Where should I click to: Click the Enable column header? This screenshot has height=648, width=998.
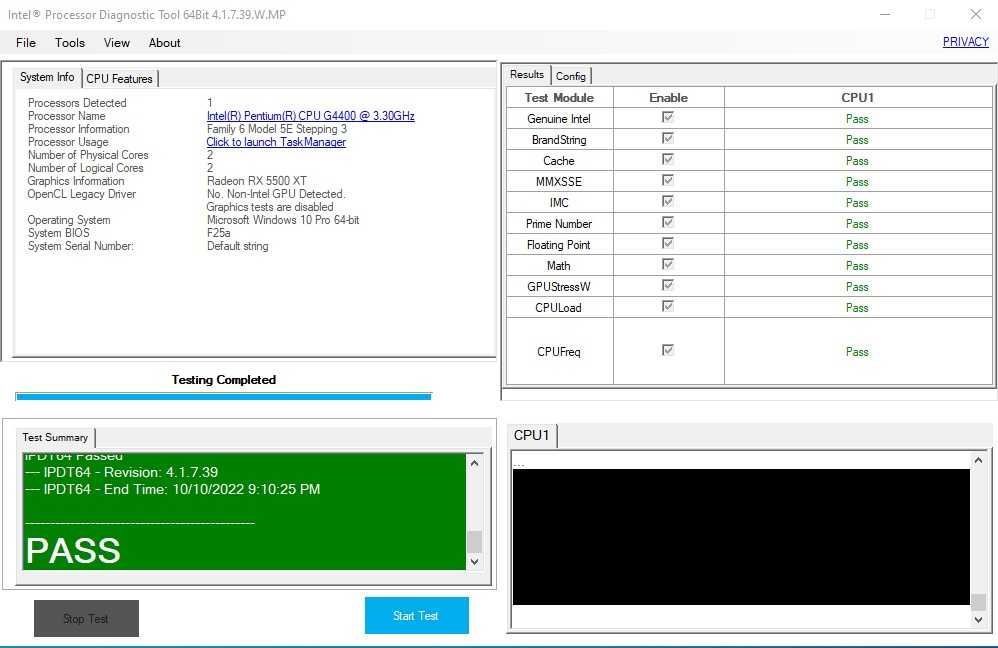point(668,97)
